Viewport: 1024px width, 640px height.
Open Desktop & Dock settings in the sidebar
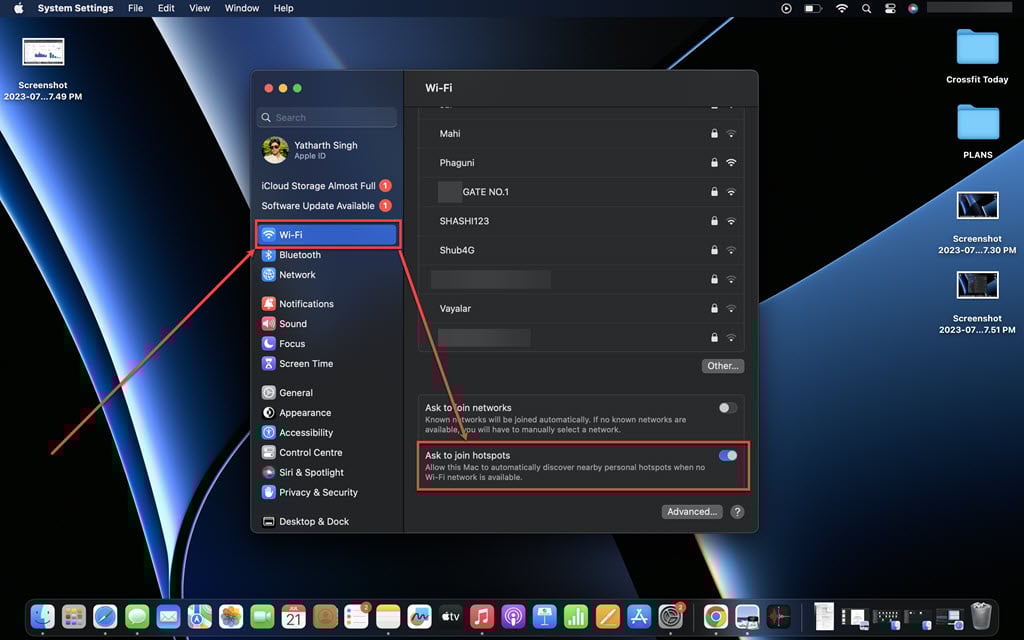(x=306, y=521)
